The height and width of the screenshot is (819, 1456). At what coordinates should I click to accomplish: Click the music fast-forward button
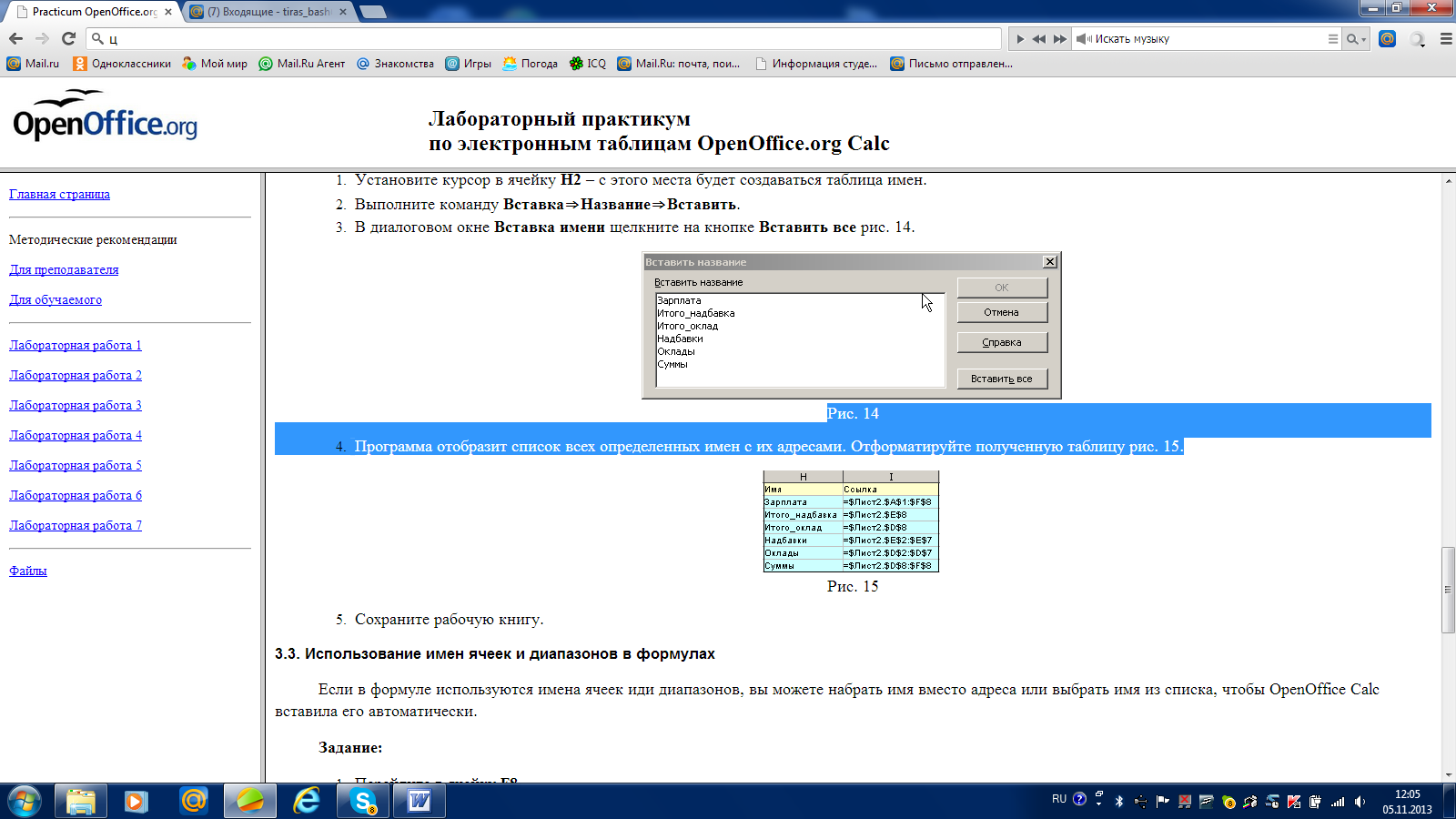tap(1060, 39)
